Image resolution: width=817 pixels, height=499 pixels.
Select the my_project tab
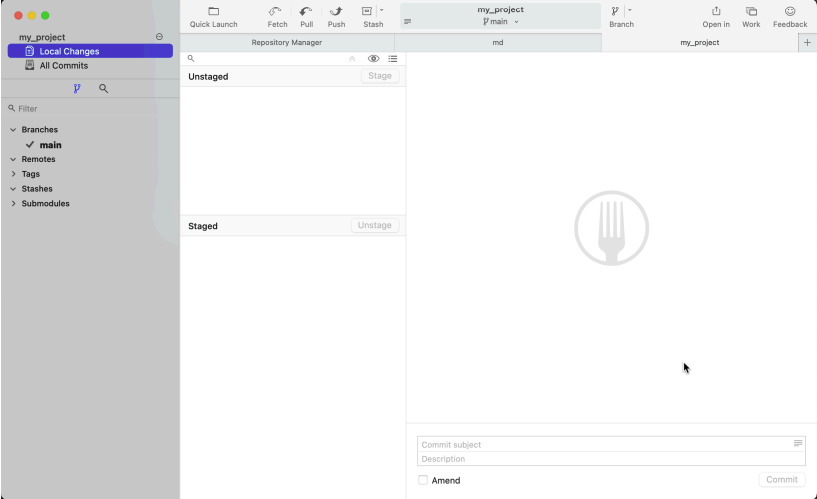point(699,43)
